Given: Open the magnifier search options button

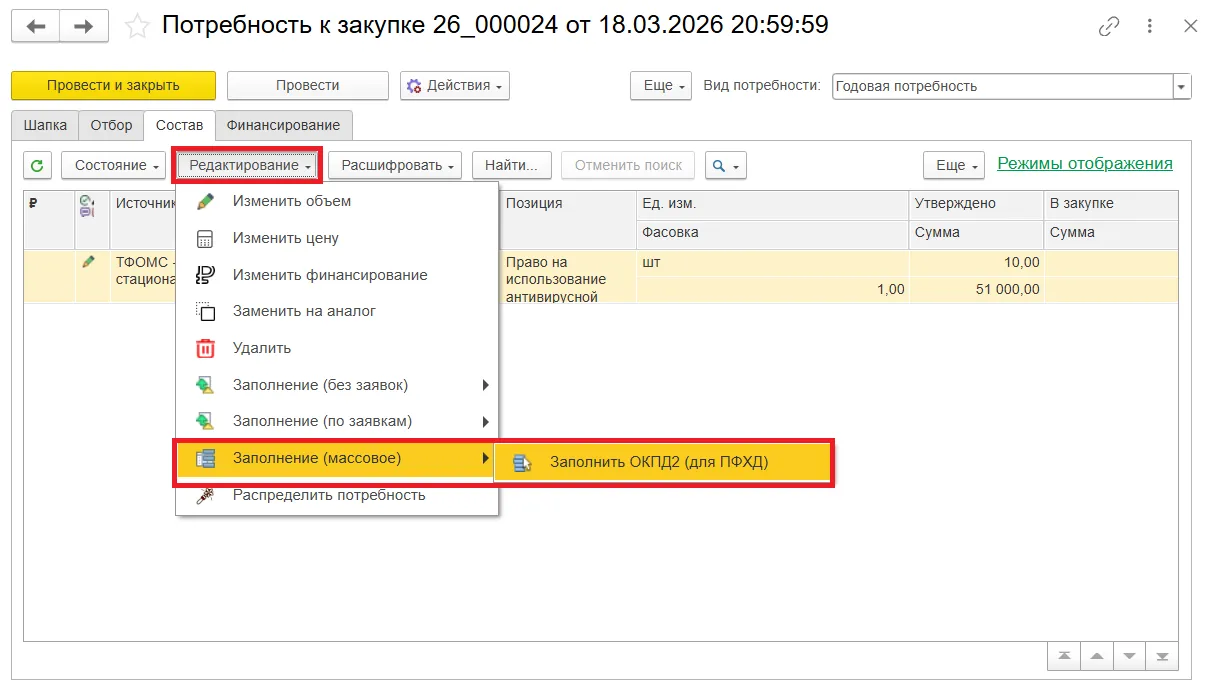Looking at the screenshot, I should 726,165.
